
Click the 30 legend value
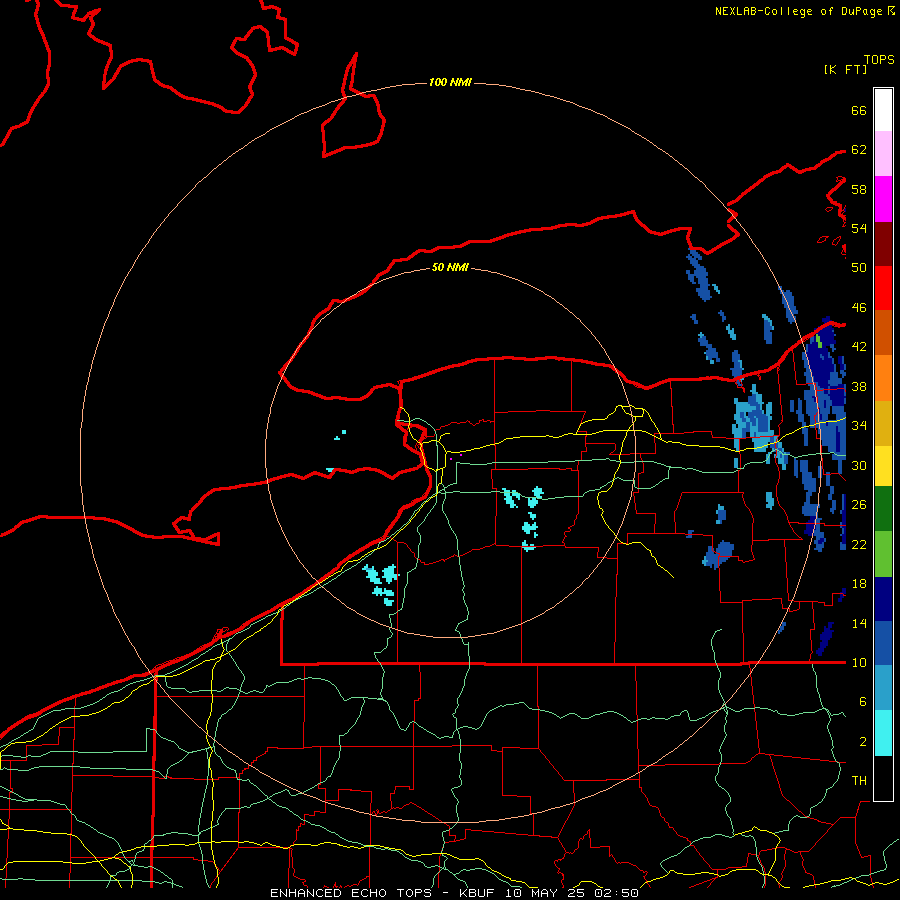click(x=859, y=465)
